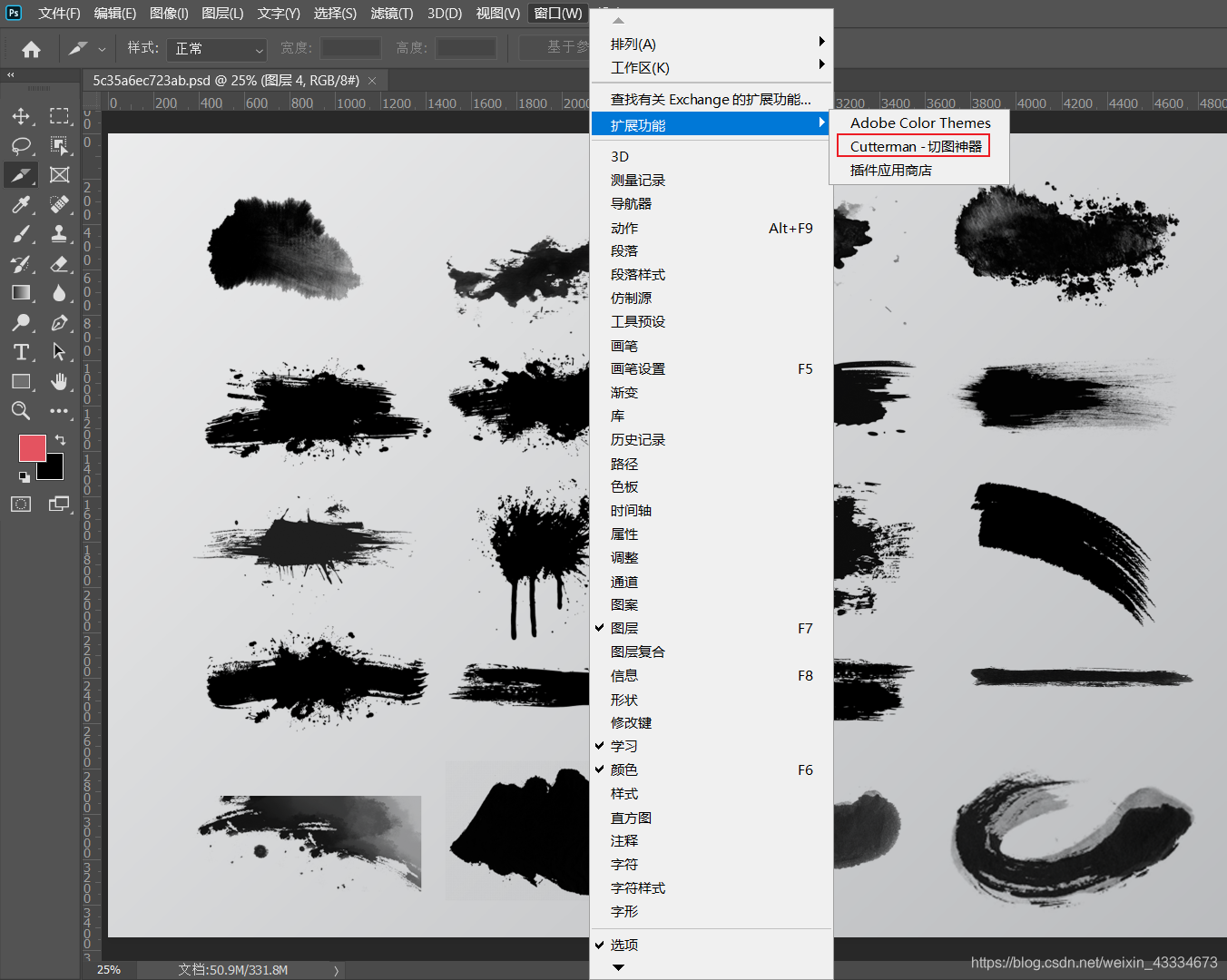Select the Lasso tool

click(x=21, y=146)
